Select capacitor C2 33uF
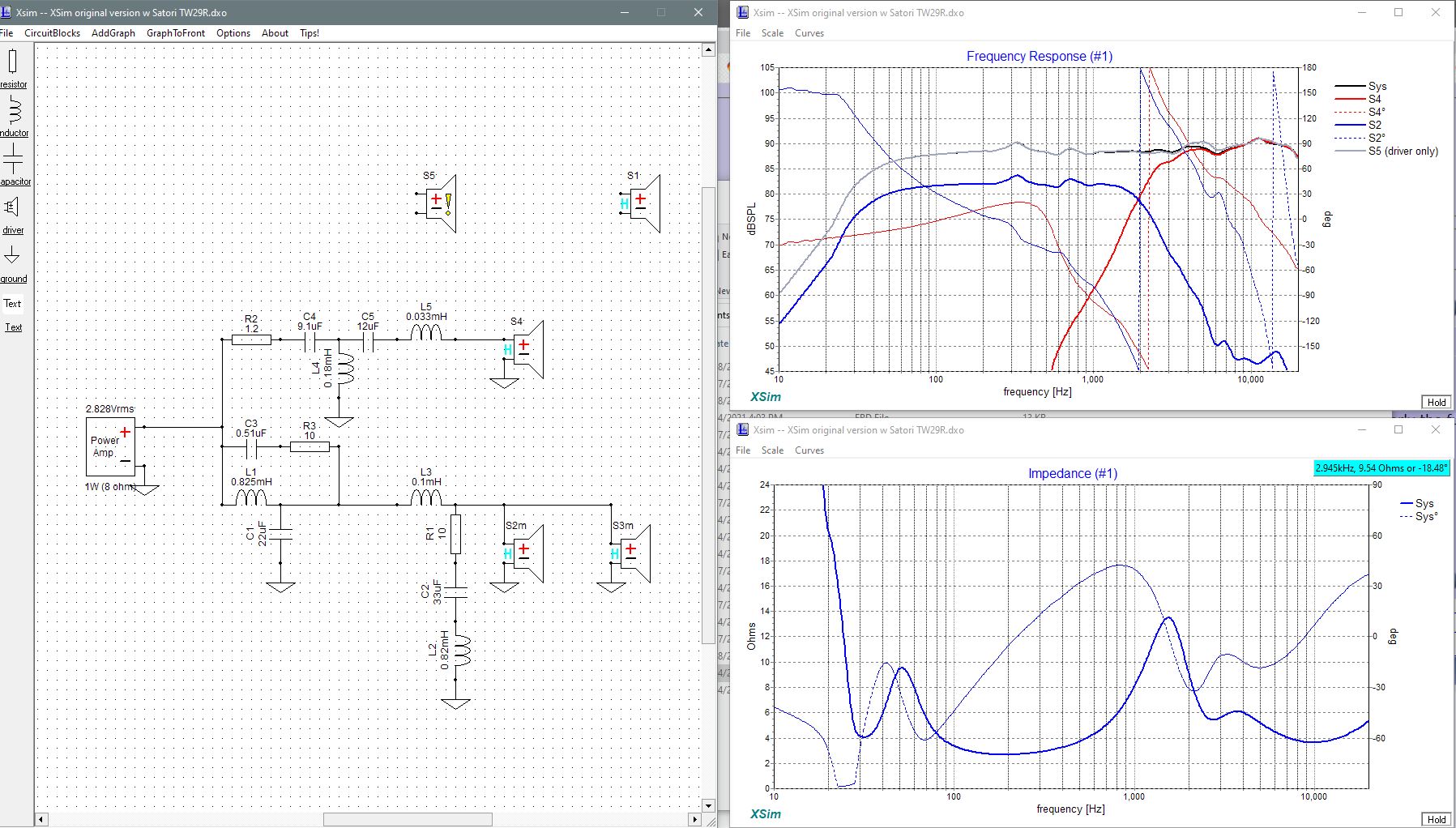The image size is (1456, 828). click(455, 592)
